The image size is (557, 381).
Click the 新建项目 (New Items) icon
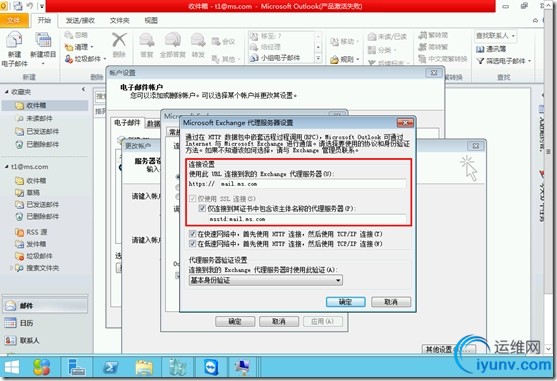point(43,40)
